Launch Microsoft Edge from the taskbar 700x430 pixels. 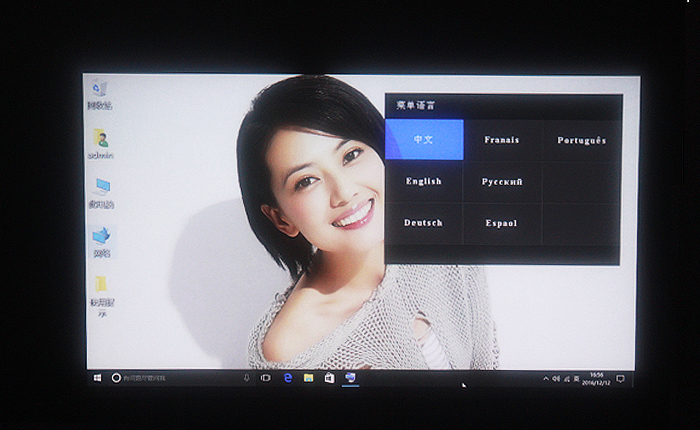click(x=287, y=378)
